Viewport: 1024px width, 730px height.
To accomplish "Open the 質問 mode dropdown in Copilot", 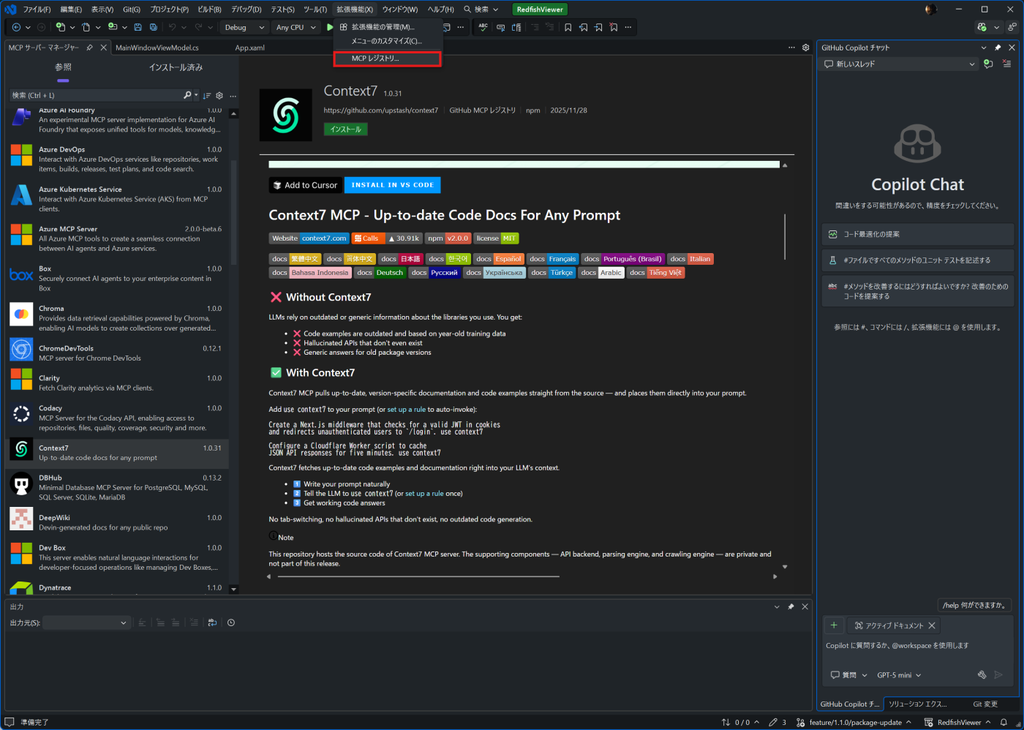I will coord(848,675).
